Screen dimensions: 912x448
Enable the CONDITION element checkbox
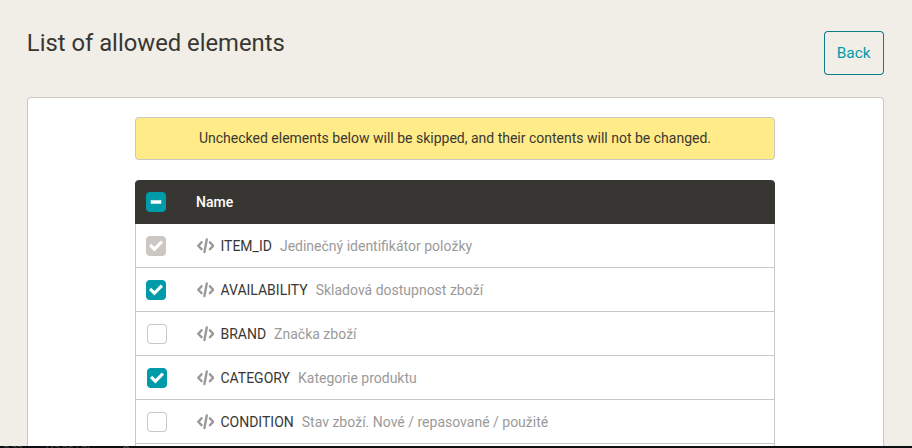156,422
